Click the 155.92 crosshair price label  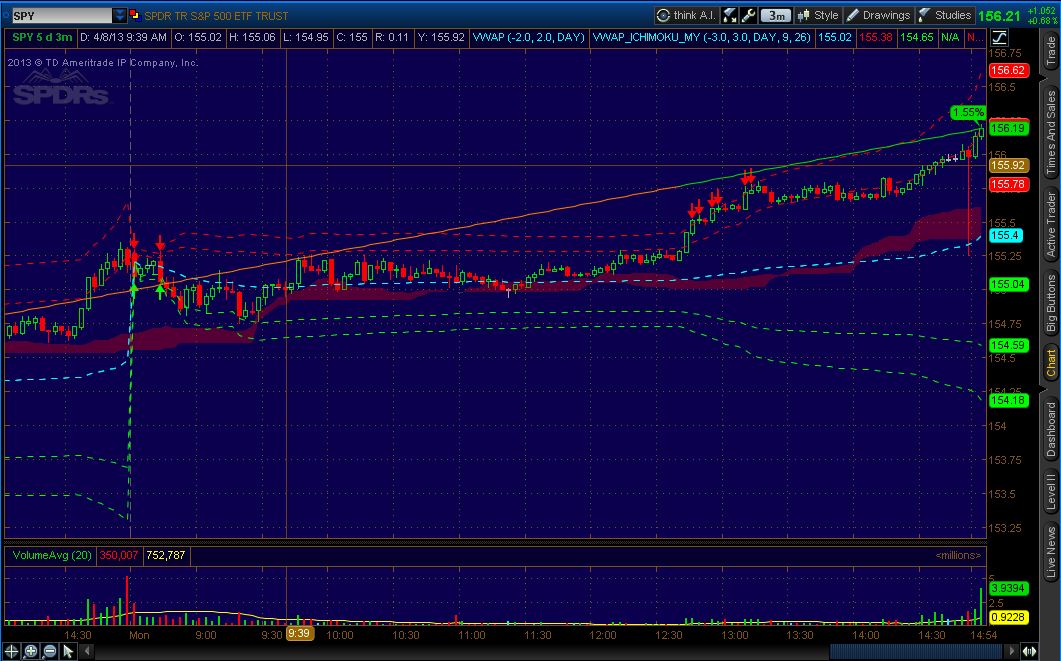pyautogui.click(x=1008, y=165)
